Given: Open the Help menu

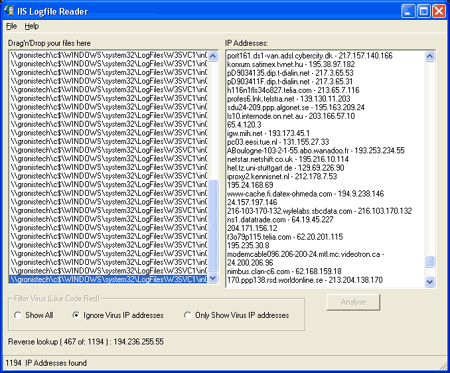Looking at the screenshot, I should tap(32, 26).
